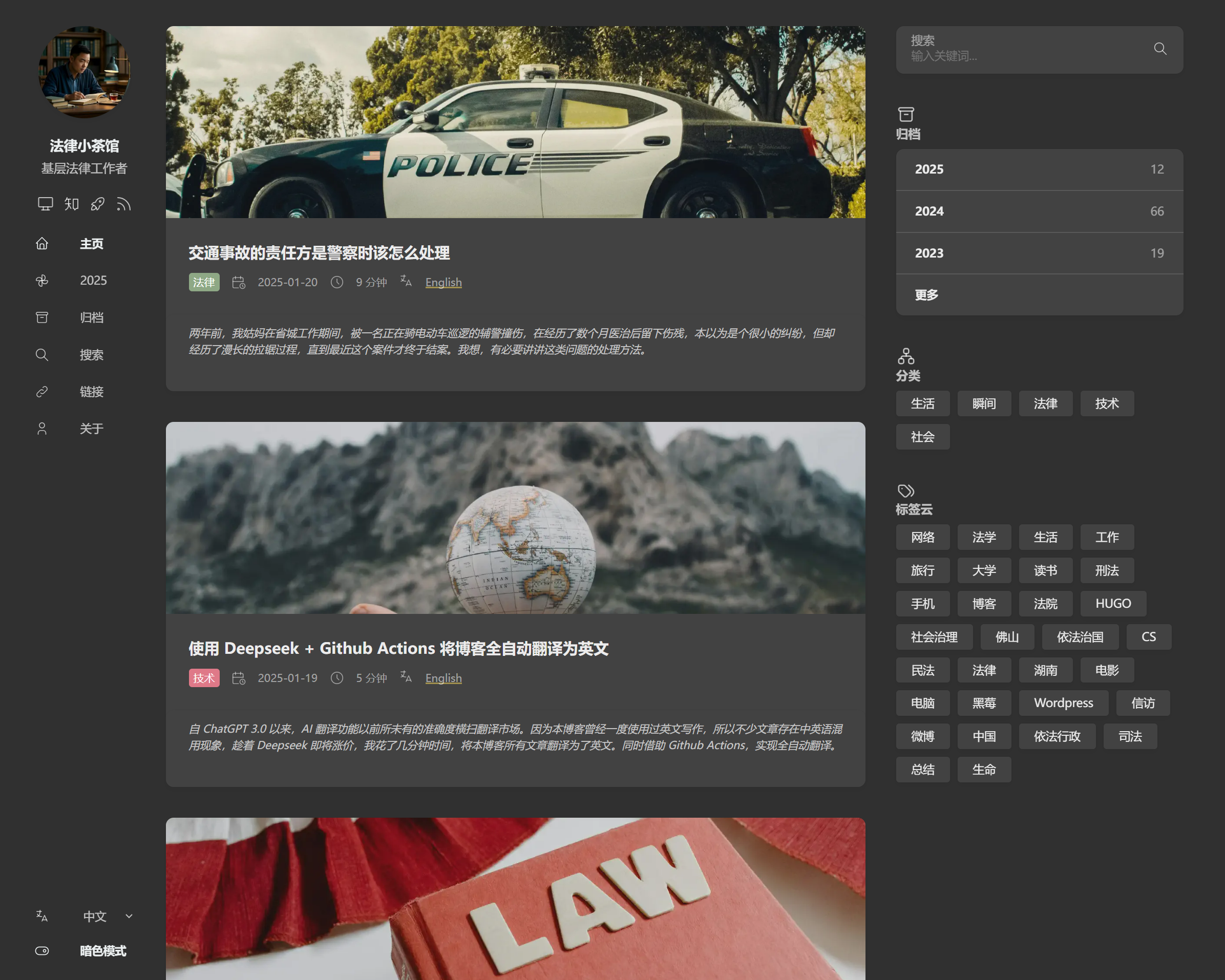Click the 湖南 tag

(1045, 670)
